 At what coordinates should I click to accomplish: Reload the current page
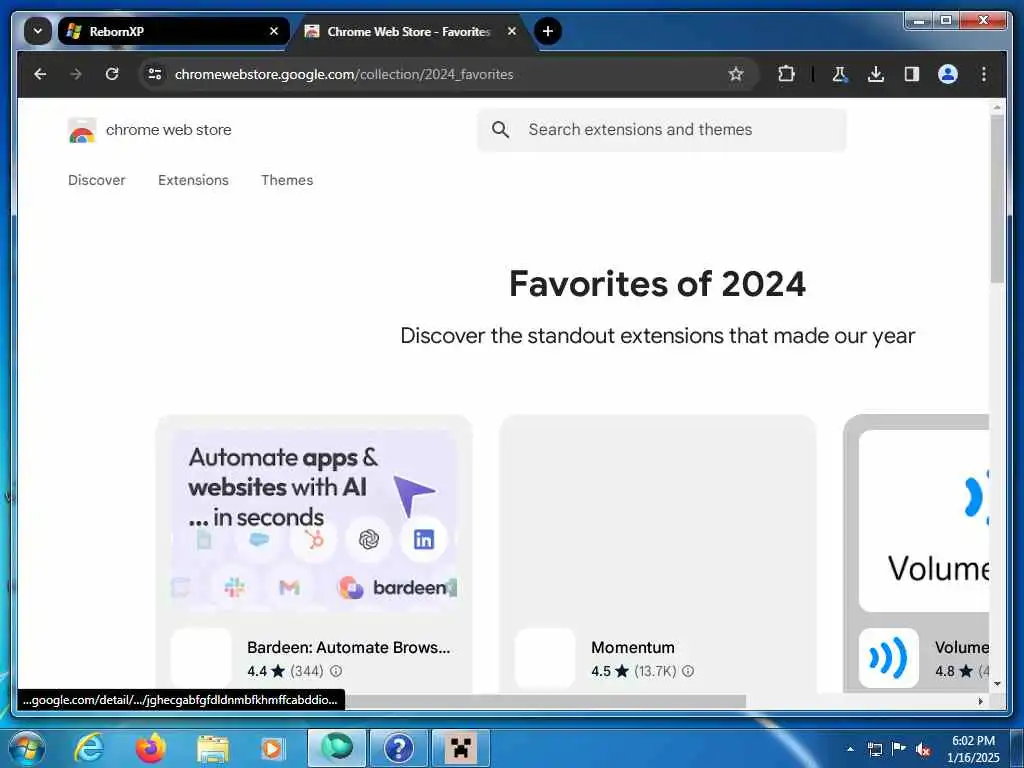tap(112, 74)
